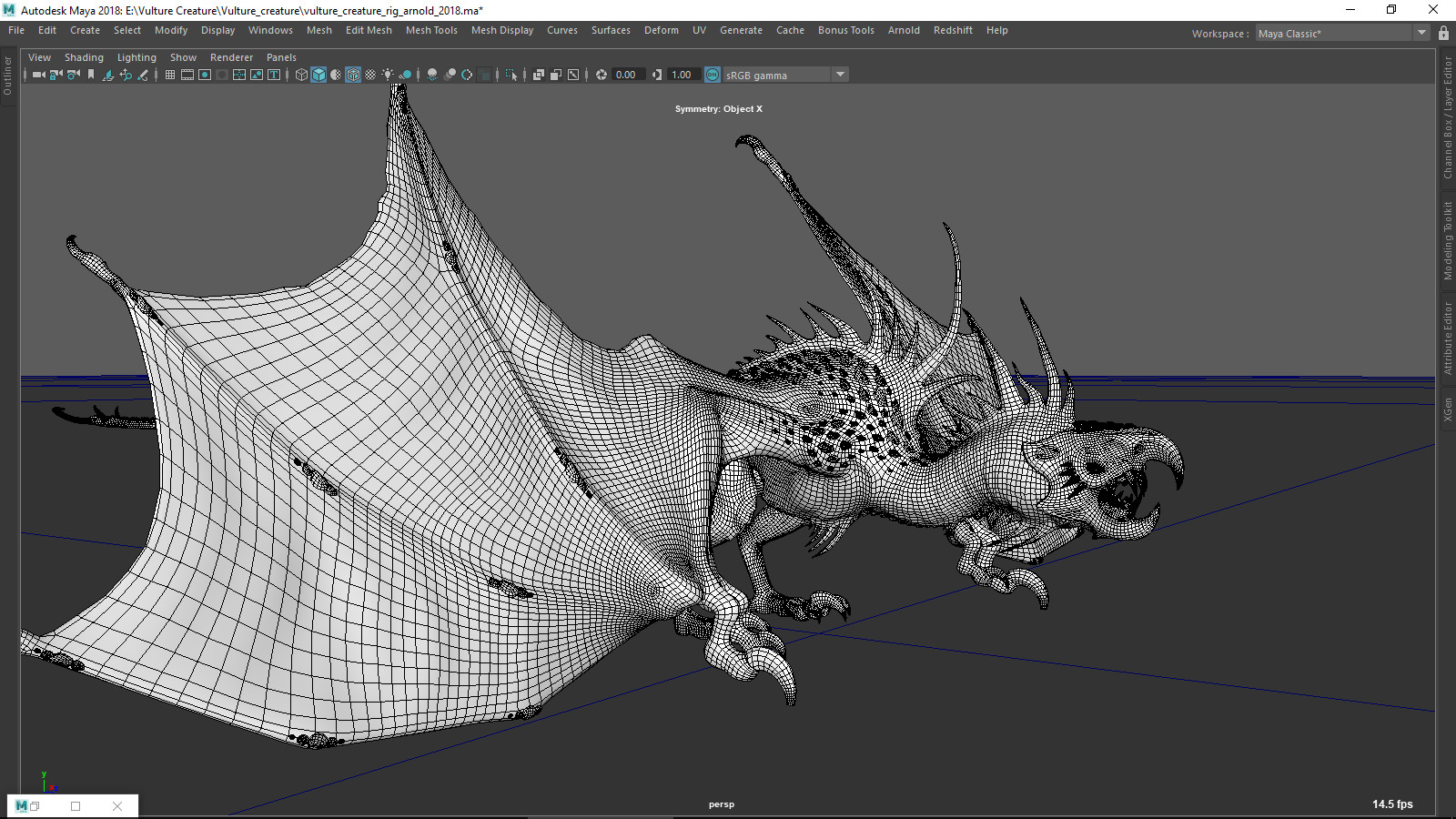Open the Mesh Tools menu
The image size is (1456, 819).
tap(431, 30)
